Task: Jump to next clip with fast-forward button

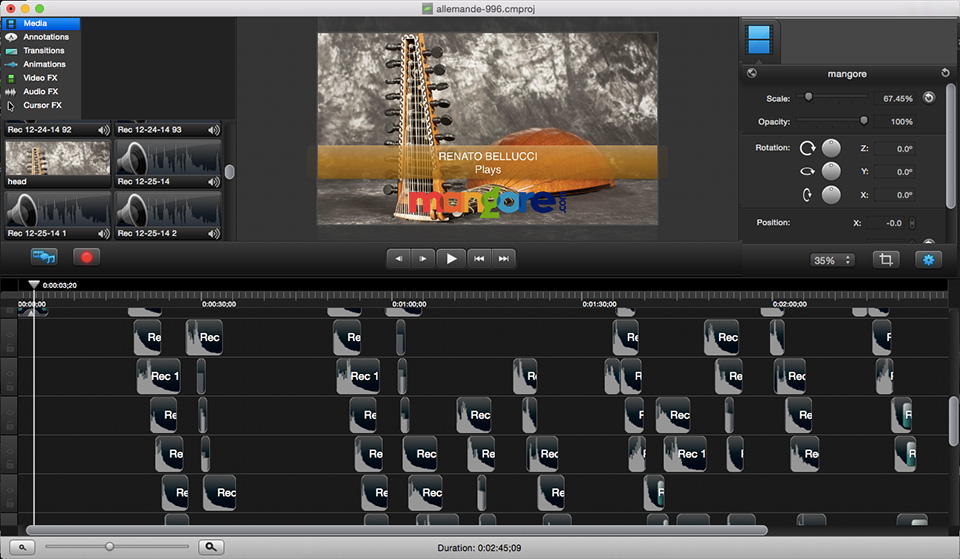Action: click(x=503, y=259)
